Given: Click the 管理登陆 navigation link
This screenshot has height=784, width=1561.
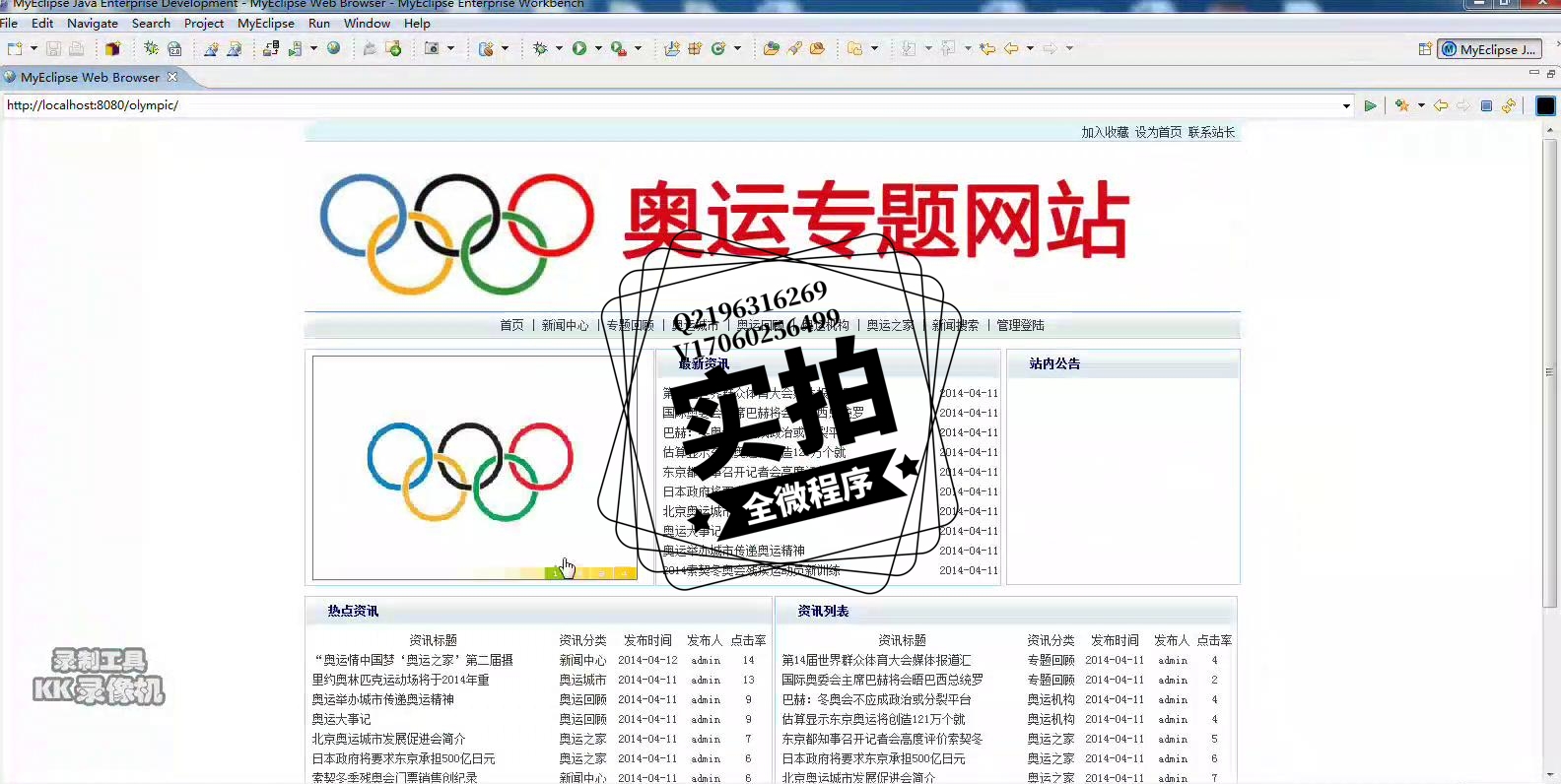Looking at the screenshot, I should 1020,325.
